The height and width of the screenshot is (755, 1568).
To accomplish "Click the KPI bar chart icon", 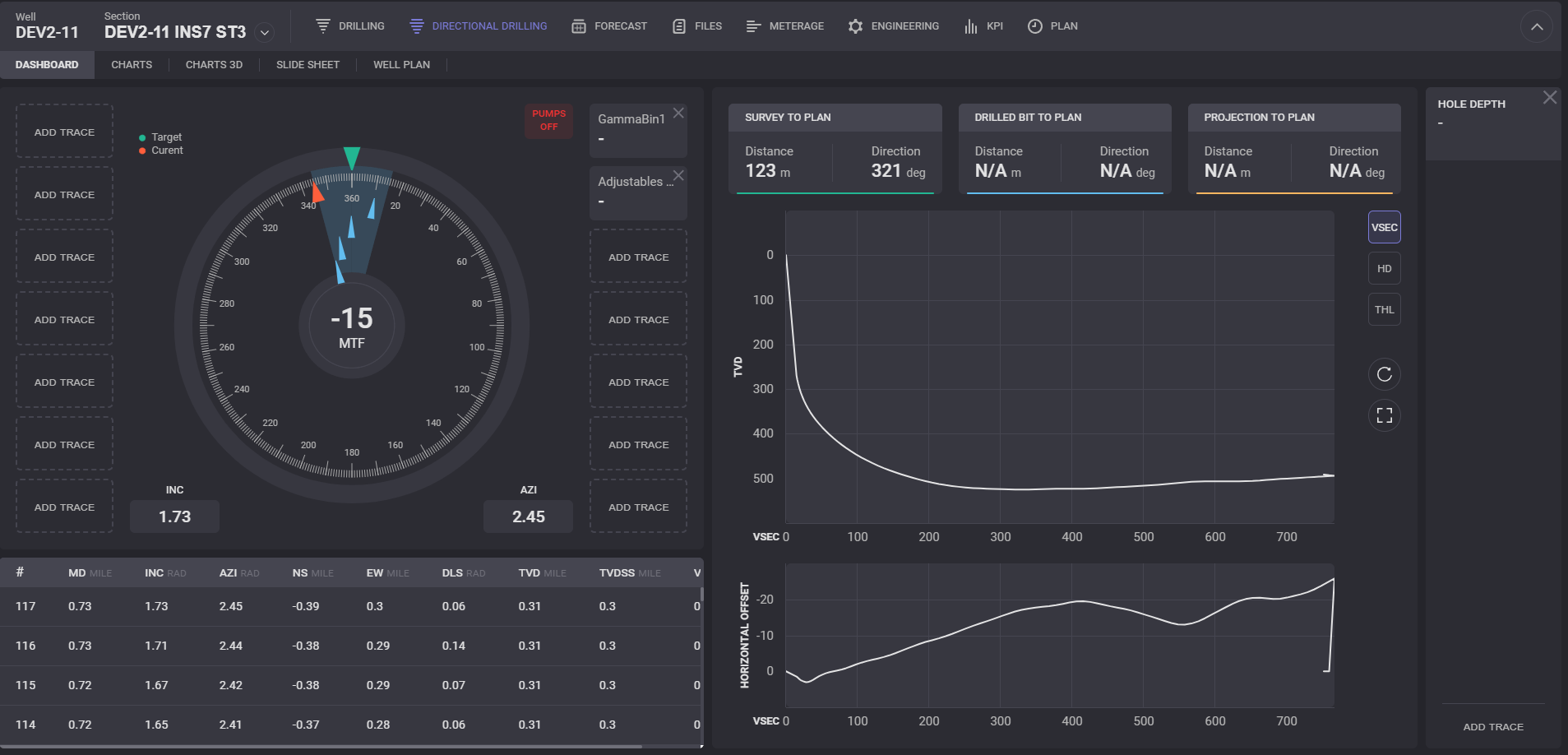I will [x=971, y=26].
